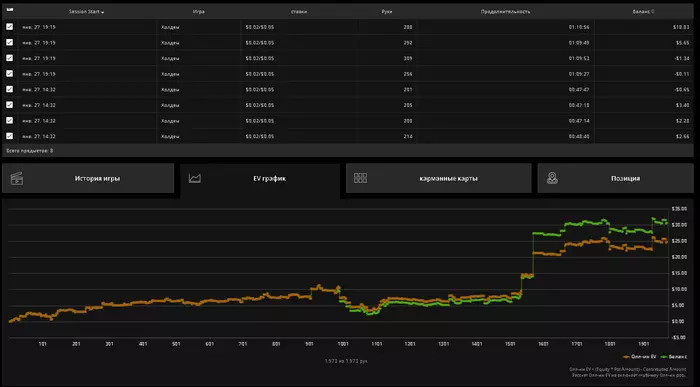Viewport: 700px width, 387px height.
Task: Uncheck the session with $10.03 balance
Action: pos(9,27)
